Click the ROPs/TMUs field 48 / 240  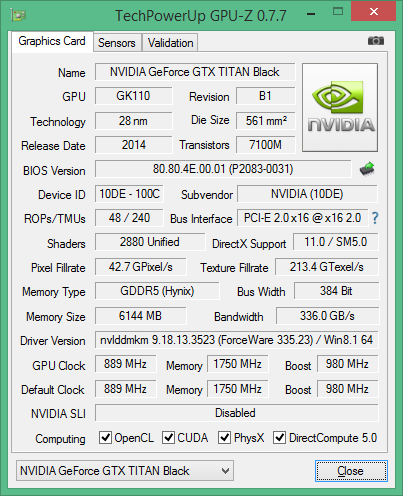[129, 218]
